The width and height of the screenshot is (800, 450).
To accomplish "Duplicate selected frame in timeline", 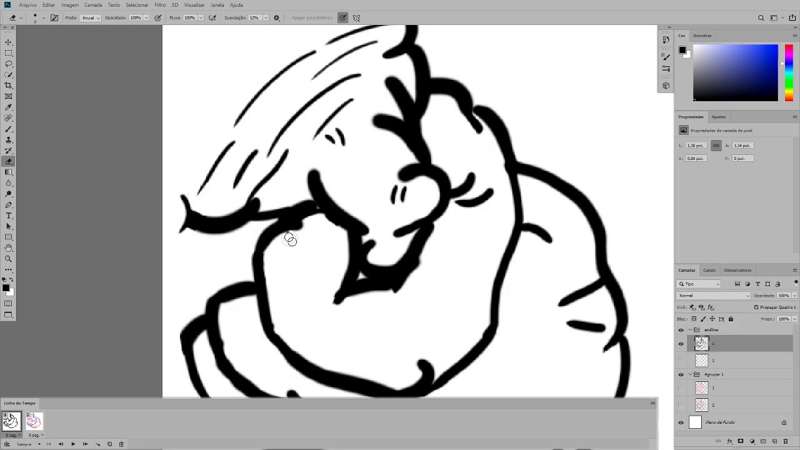I will point(110,444).
